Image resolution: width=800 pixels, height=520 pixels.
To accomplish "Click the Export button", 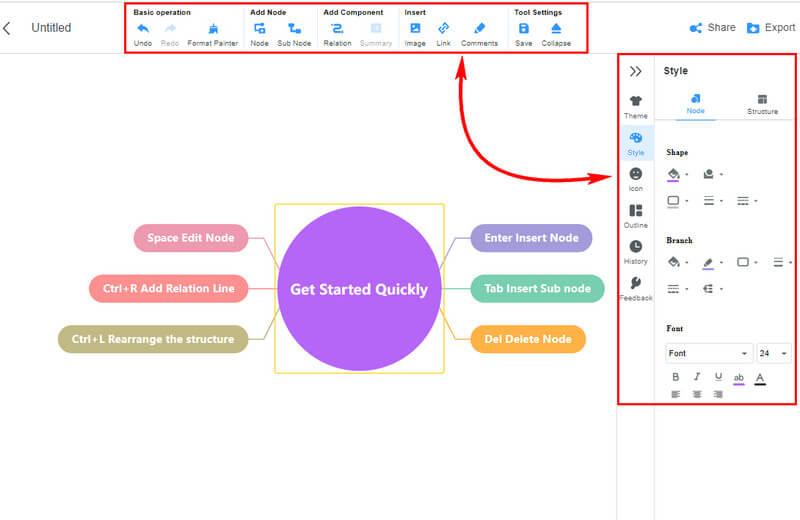I will (770, 28).
